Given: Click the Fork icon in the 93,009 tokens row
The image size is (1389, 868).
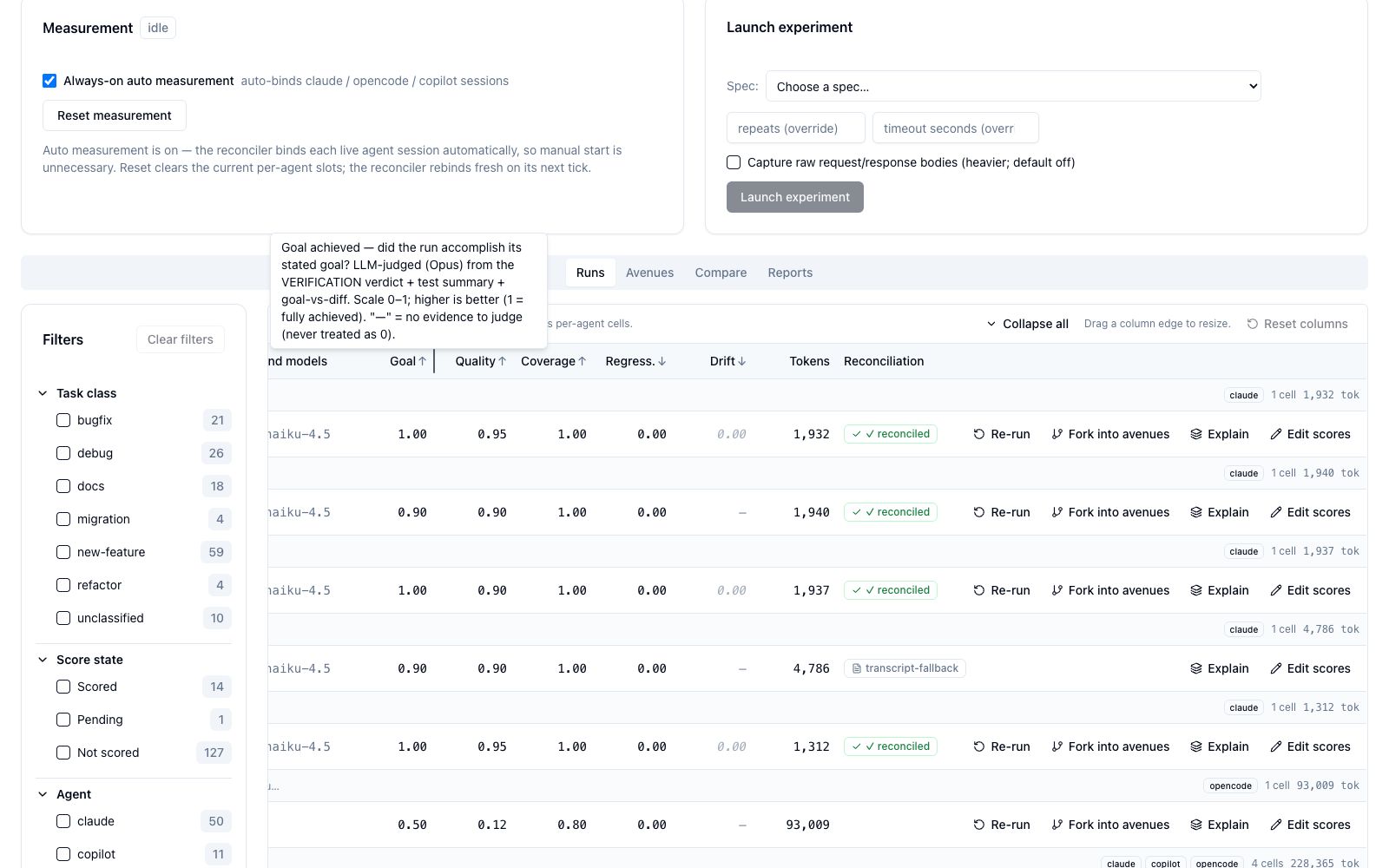Looking at the screenshot, I should click(x=1057, y=825).
